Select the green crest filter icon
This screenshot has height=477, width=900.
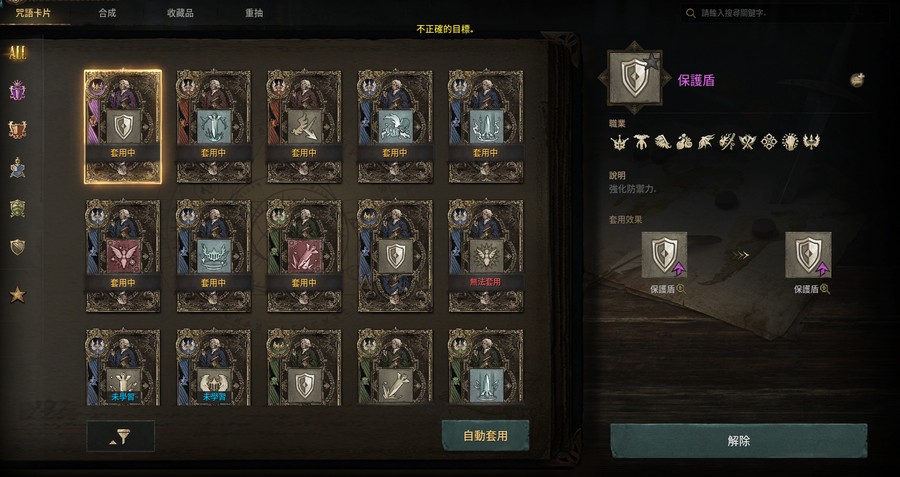click(x=18, y=208)
